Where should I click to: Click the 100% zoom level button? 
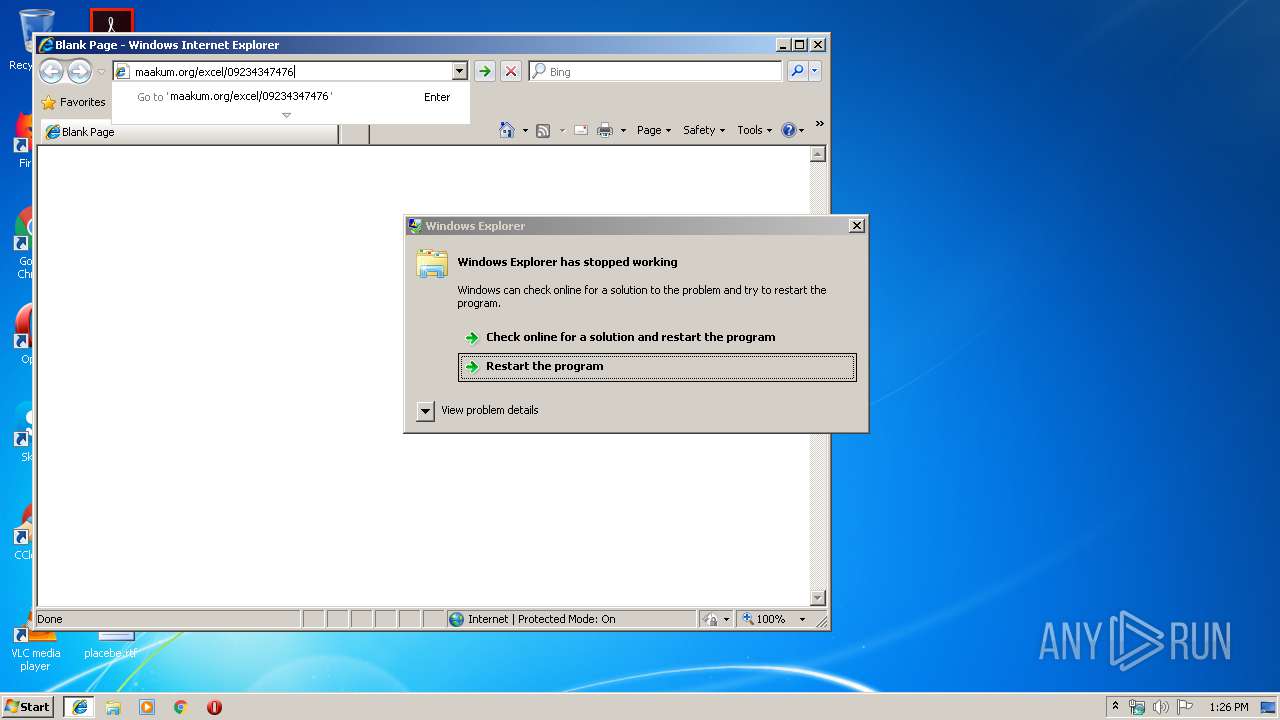coord(763,619)
